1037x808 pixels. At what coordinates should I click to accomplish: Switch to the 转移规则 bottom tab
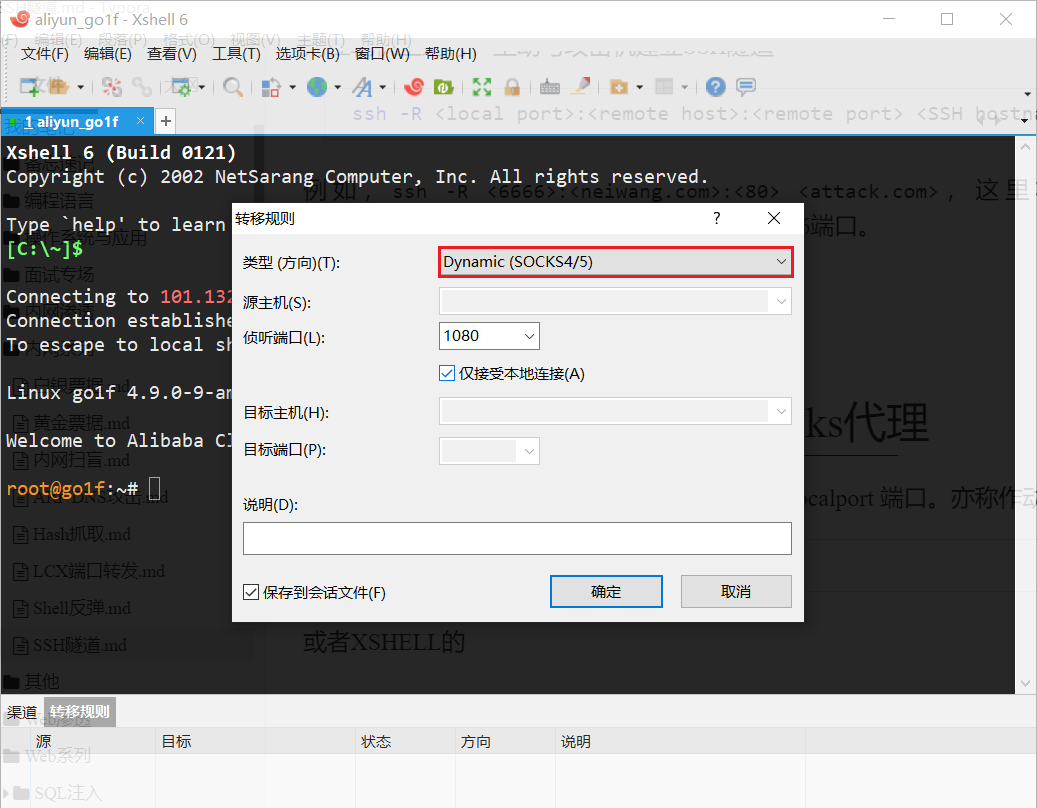point(80,711)
